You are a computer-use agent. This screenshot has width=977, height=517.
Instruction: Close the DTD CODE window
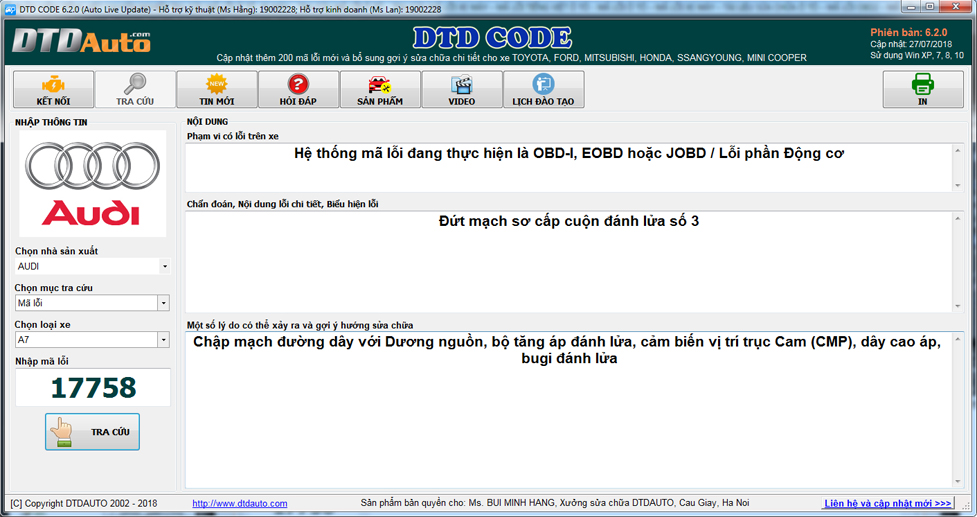point(953,6)
